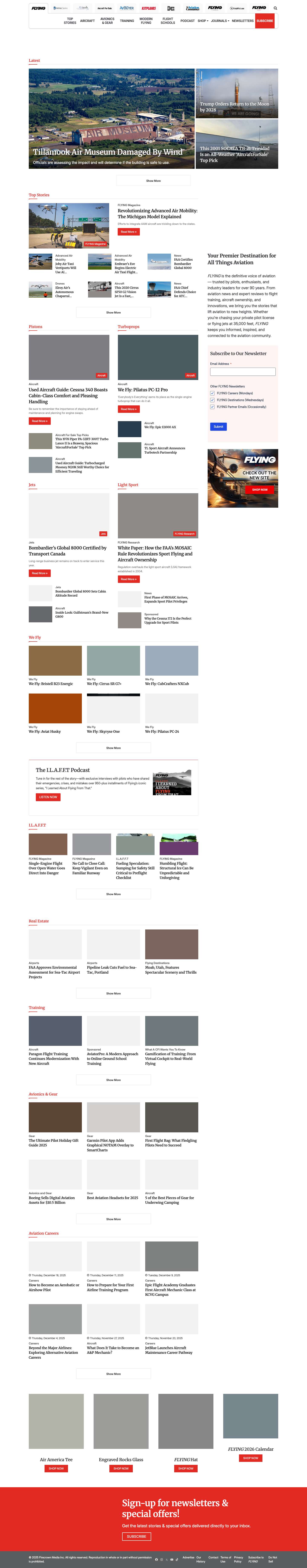Open Moab, Utah, Features Spectacular Scenery article

coord(171,970)
